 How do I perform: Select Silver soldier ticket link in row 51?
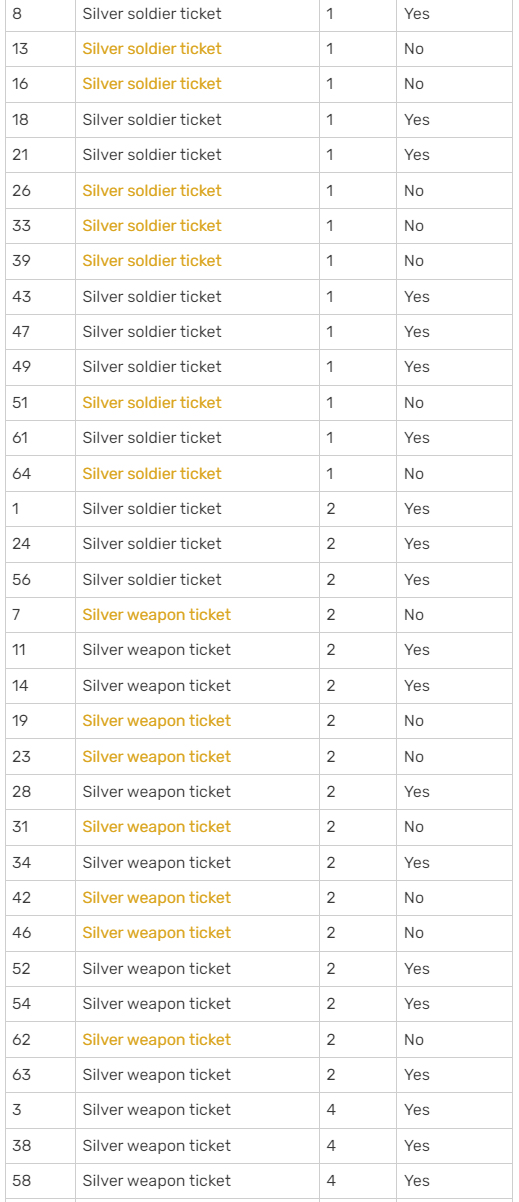tap(152, 403)
